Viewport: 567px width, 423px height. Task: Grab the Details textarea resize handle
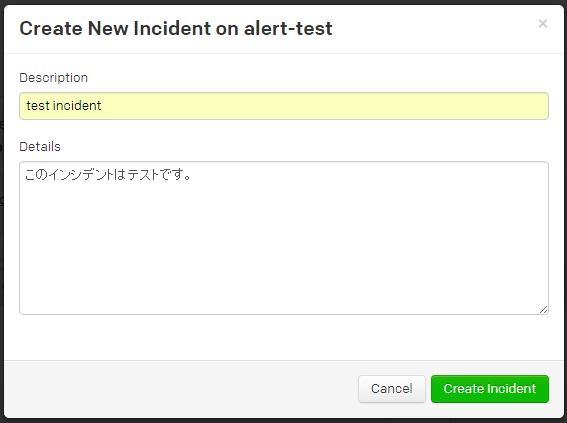click(543, 309)
